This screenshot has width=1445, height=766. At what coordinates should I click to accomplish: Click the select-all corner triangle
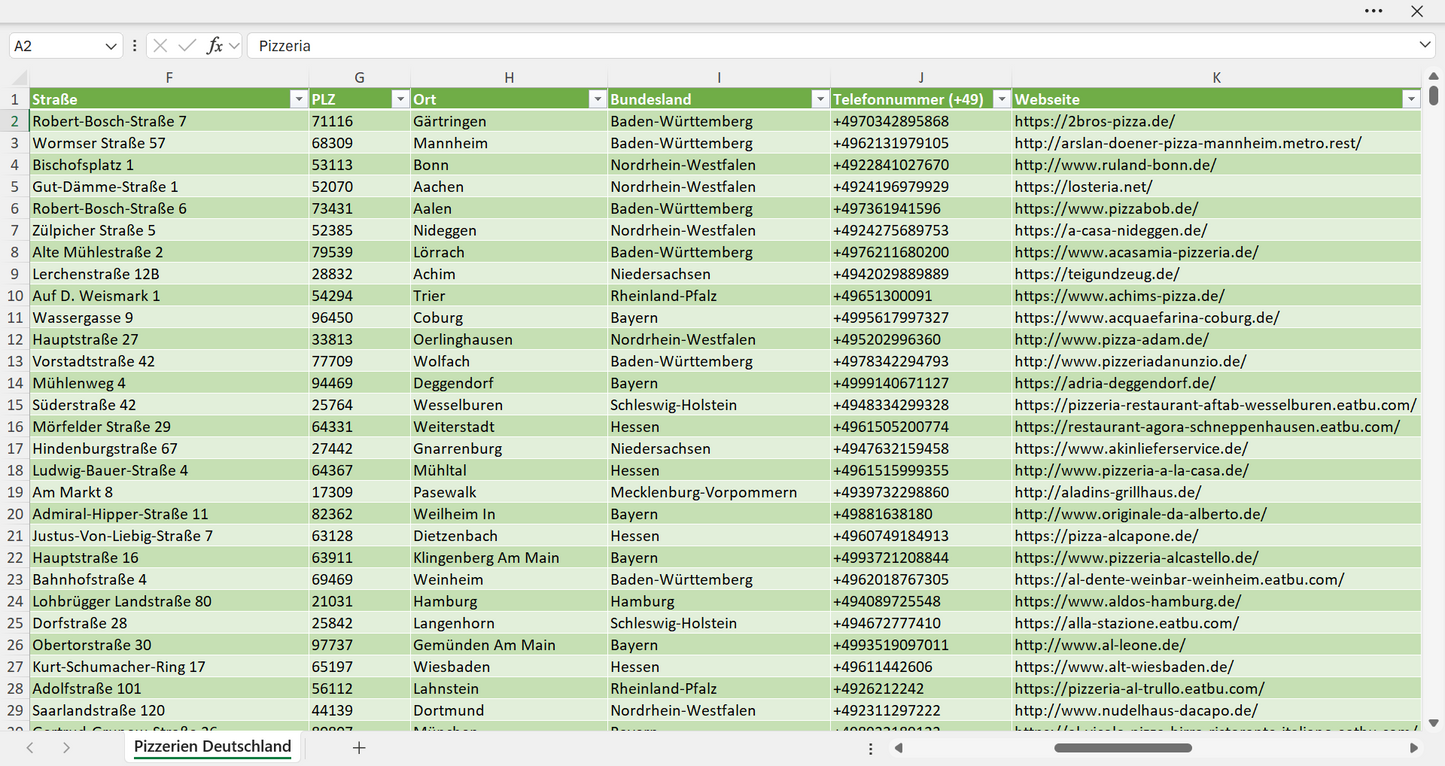pyautogui.click(x=20, y=78)
